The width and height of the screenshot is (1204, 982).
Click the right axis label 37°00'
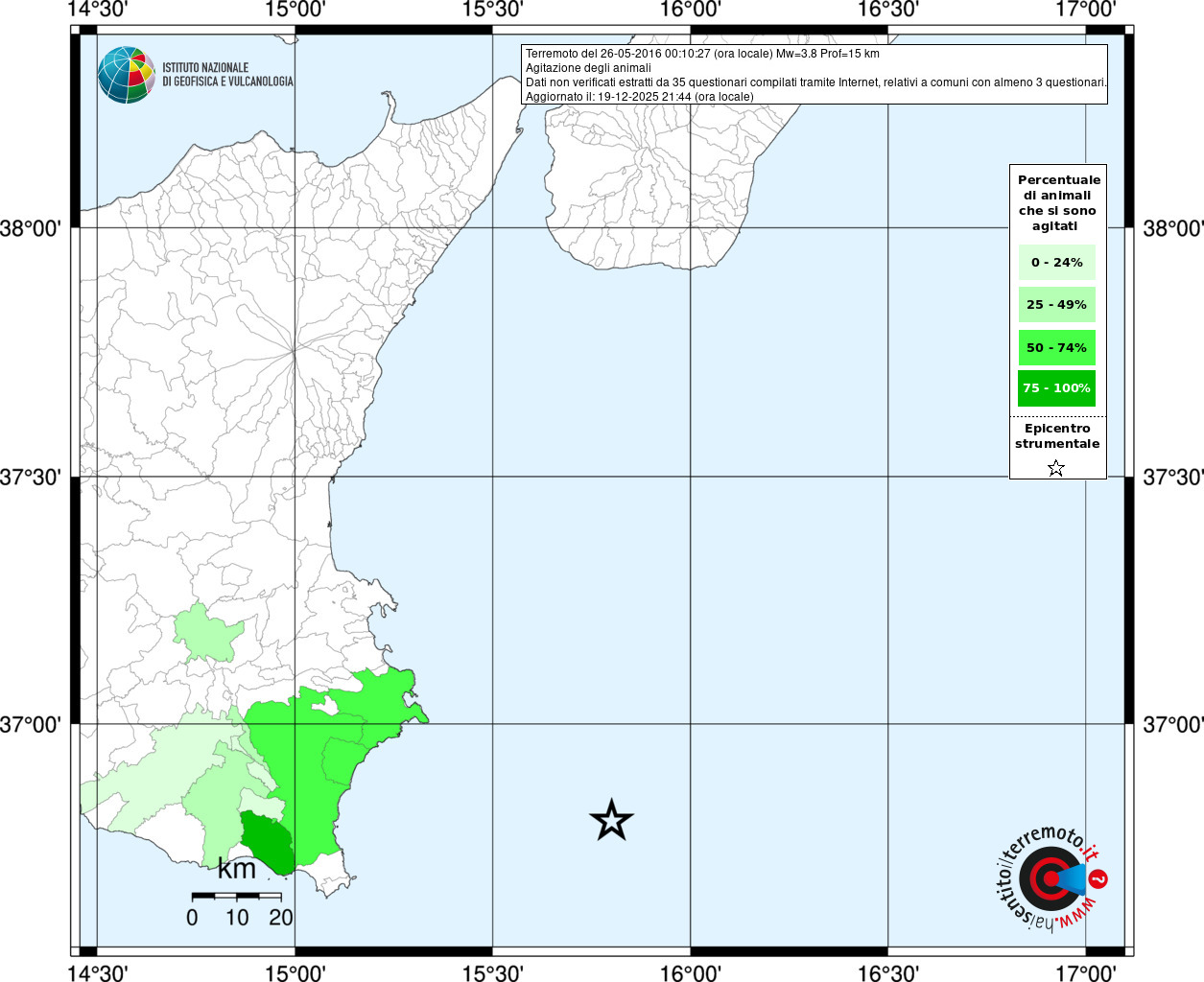tap(1173, 725)
